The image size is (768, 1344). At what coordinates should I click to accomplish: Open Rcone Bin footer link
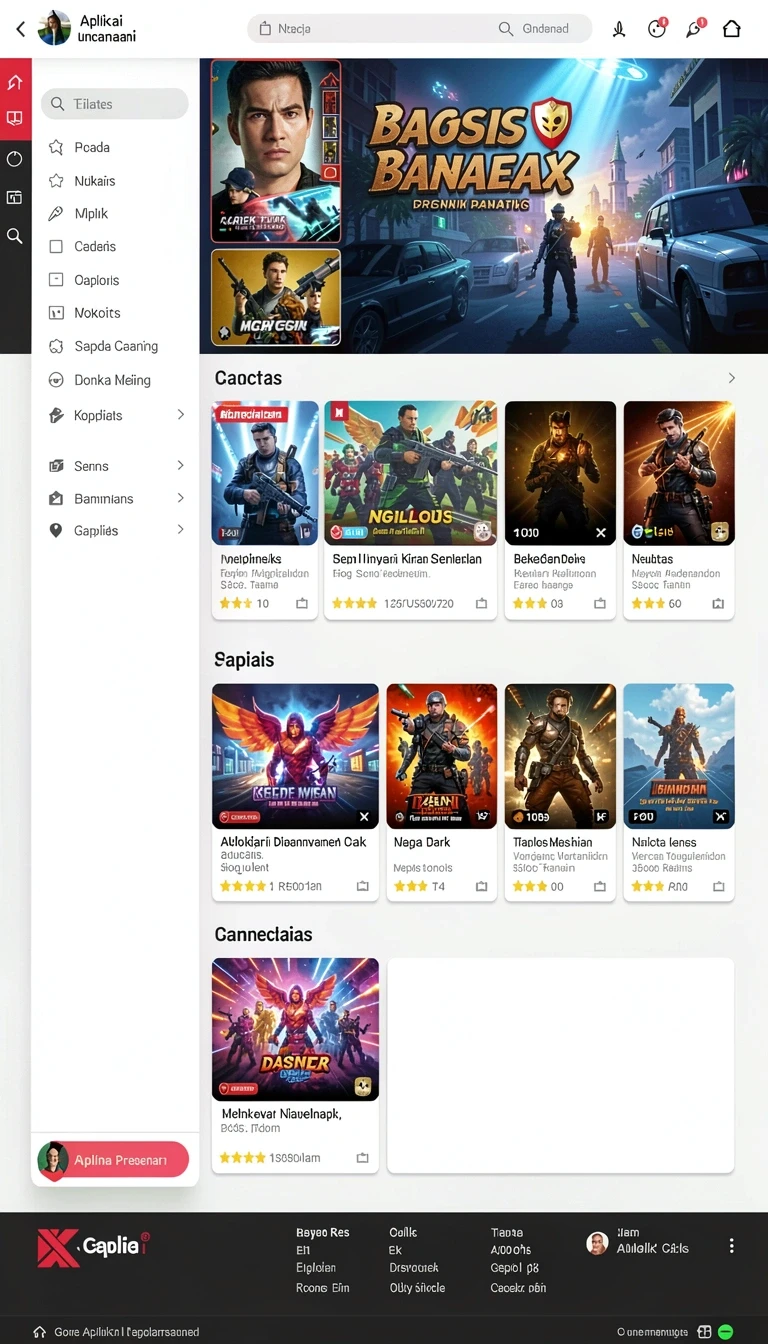(x=323, y=1288)
